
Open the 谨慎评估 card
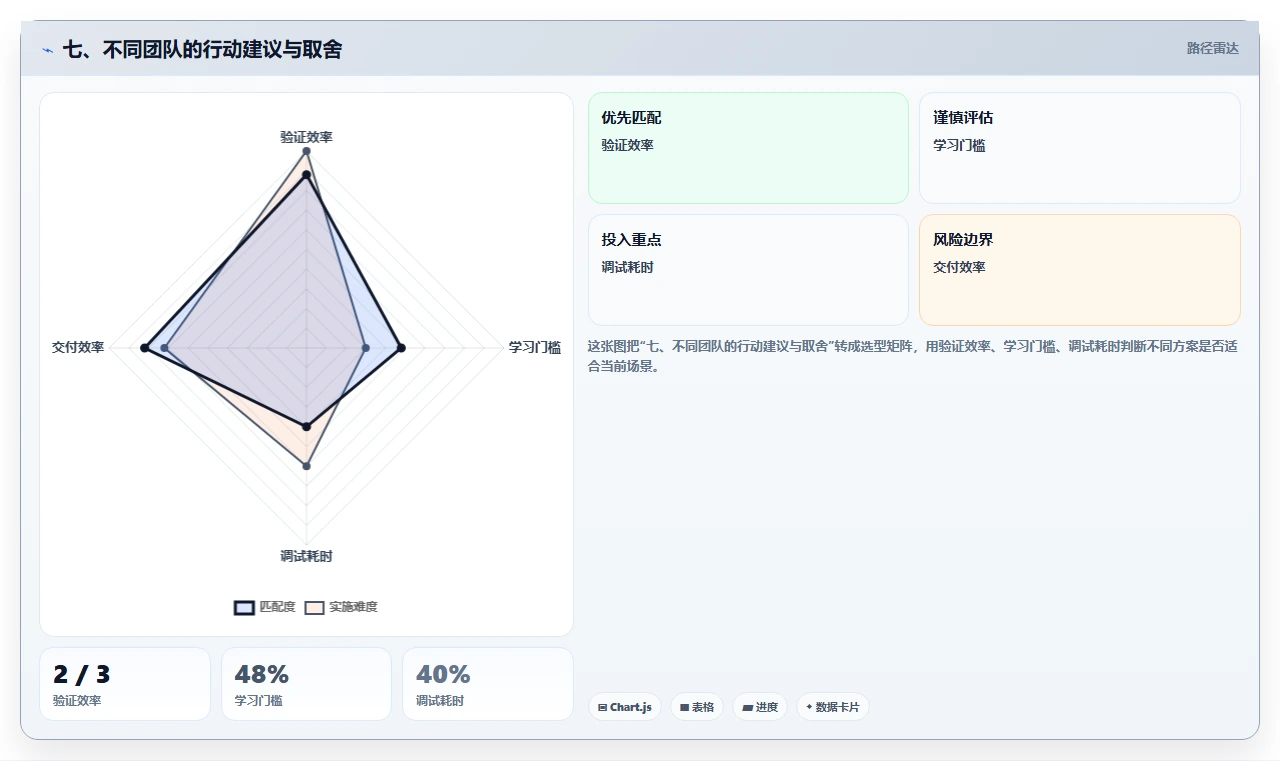tap(1080, 148)
